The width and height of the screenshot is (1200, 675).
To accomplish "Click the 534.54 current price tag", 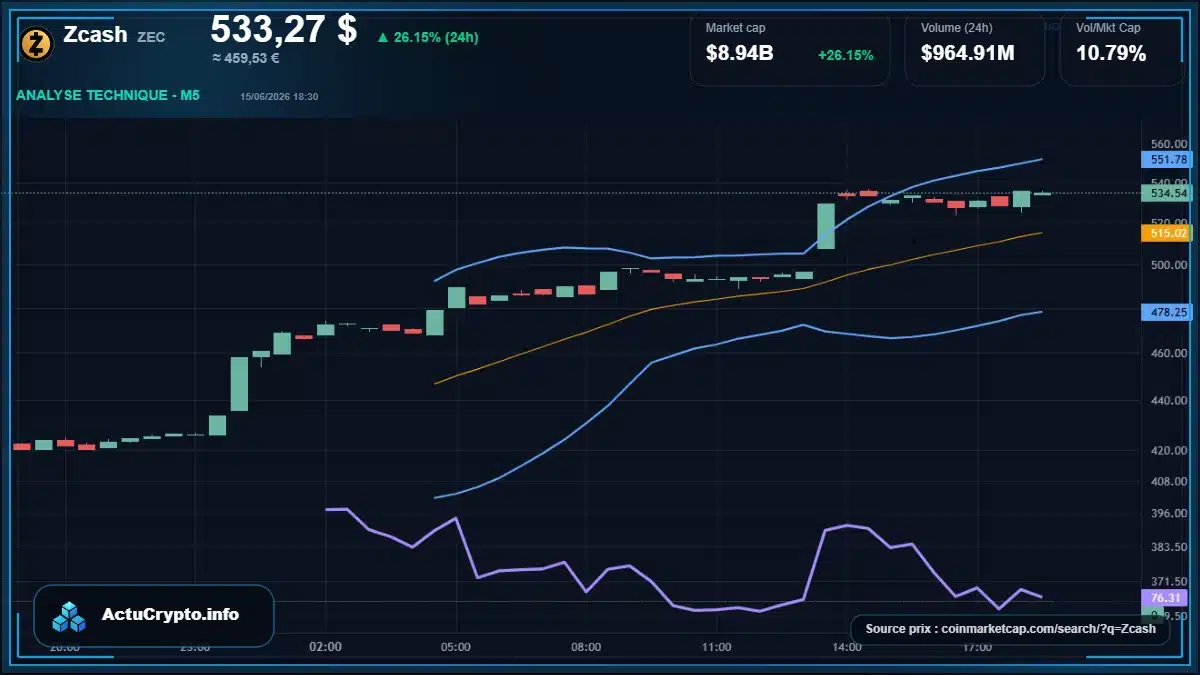I will click(x=1166, y=193).
